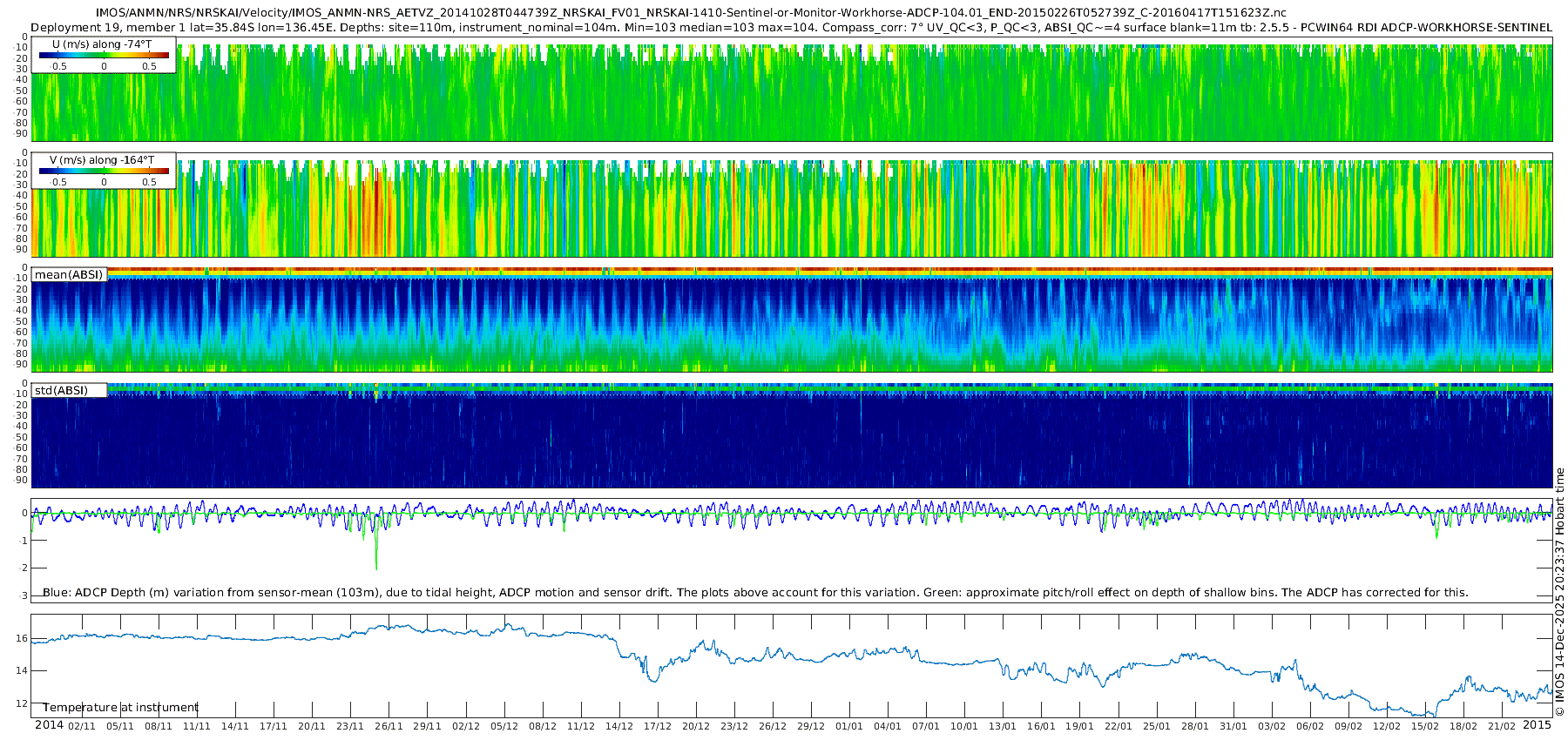Pick the 14/12 date tick label

click(618, 726)
